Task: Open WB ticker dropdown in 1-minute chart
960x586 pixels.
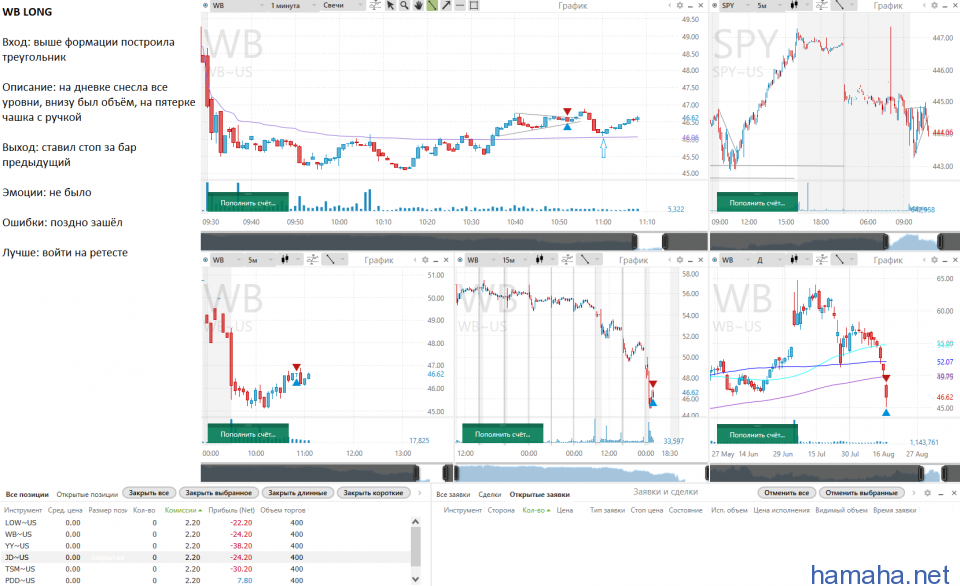Action: coord(237,6)
